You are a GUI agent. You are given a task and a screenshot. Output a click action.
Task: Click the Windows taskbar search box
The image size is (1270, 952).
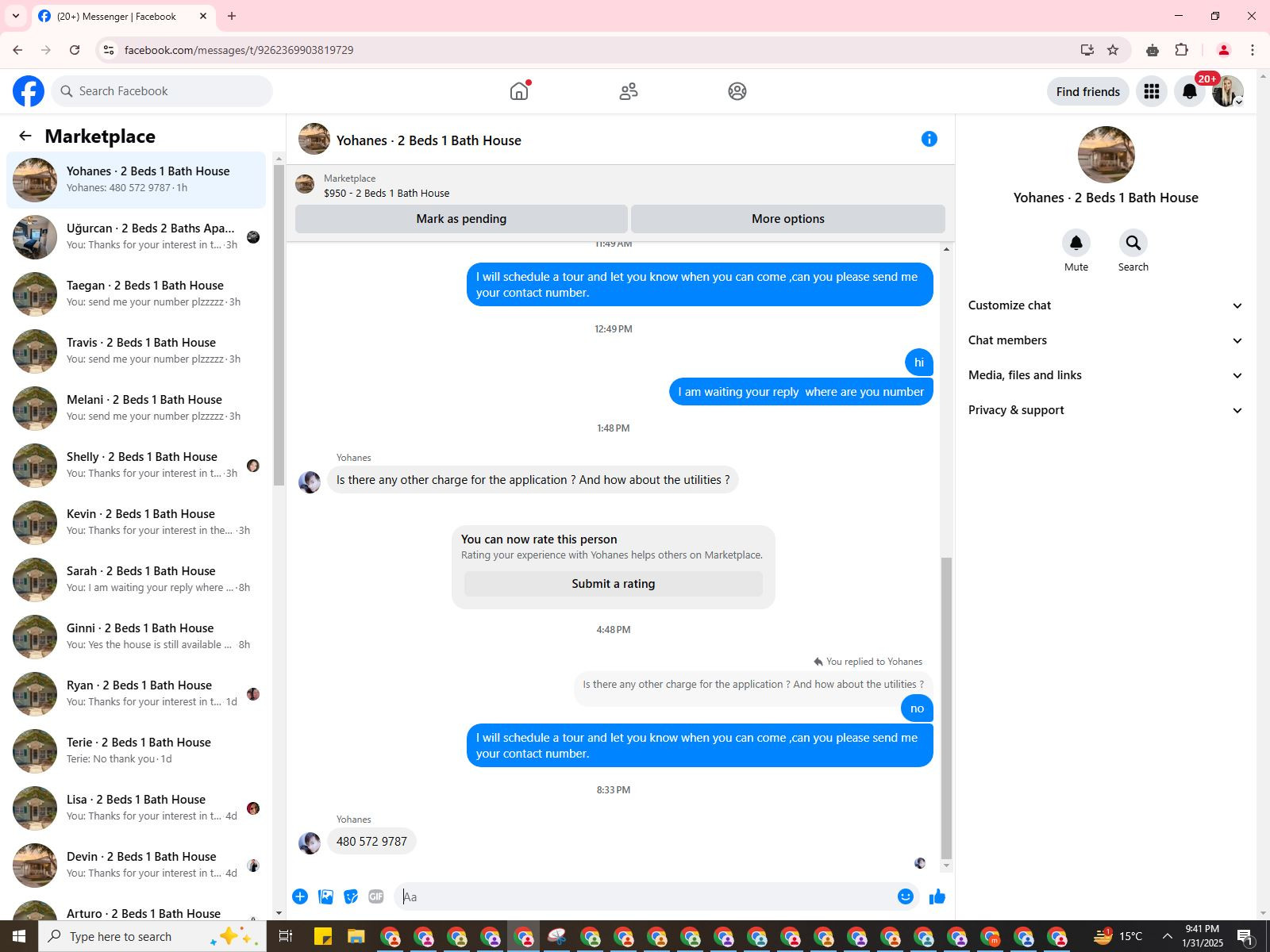(x=151, y=936)
